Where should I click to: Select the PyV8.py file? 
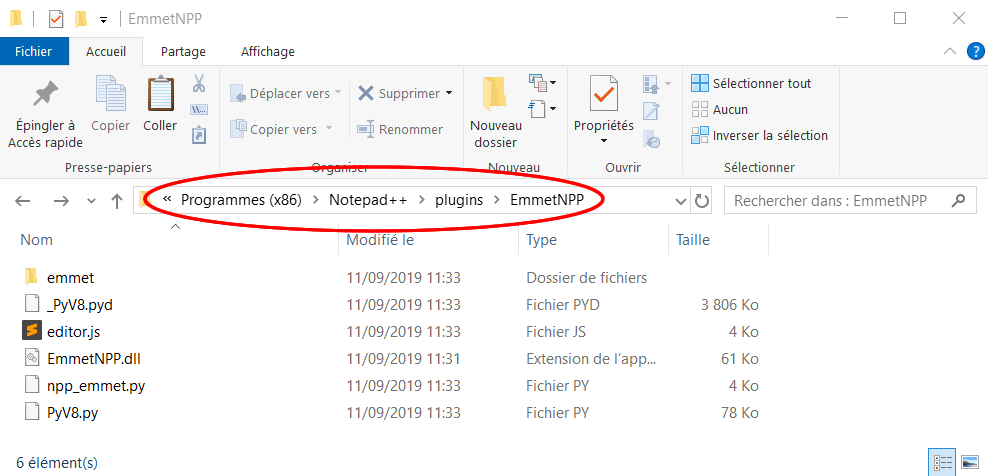(72, 414)
